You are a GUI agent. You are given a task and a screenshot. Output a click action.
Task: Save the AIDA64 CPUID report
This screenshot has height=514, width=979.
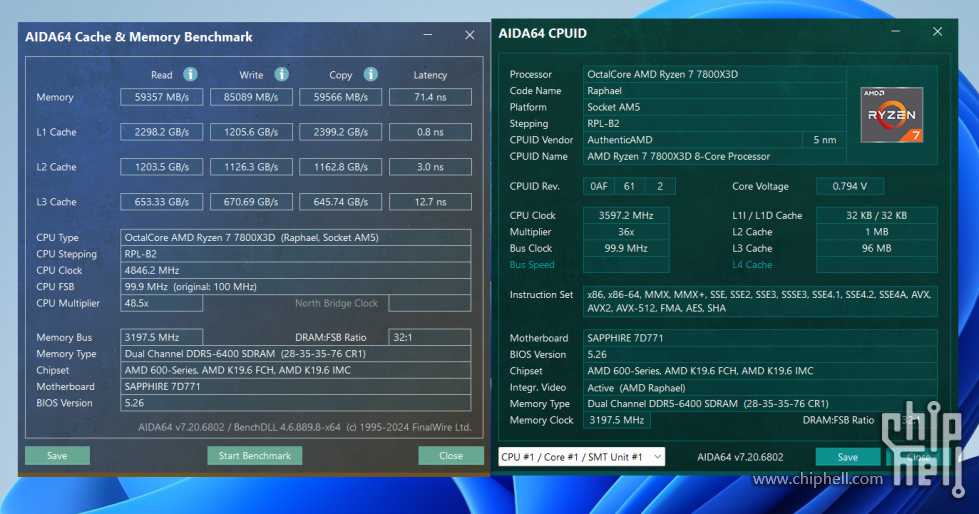tap(847, 457)
